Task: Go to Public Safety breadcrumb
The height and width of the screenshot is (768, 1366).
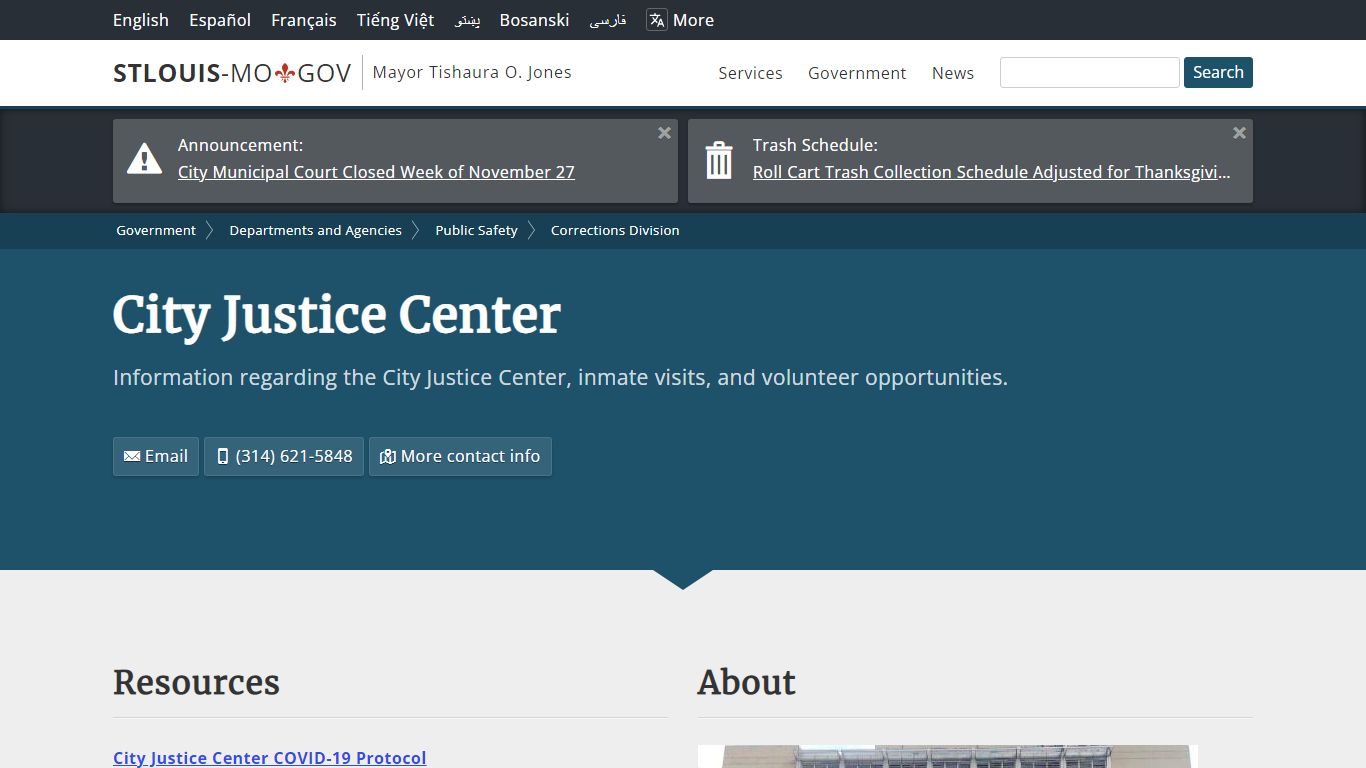Action: coord(476,230)
